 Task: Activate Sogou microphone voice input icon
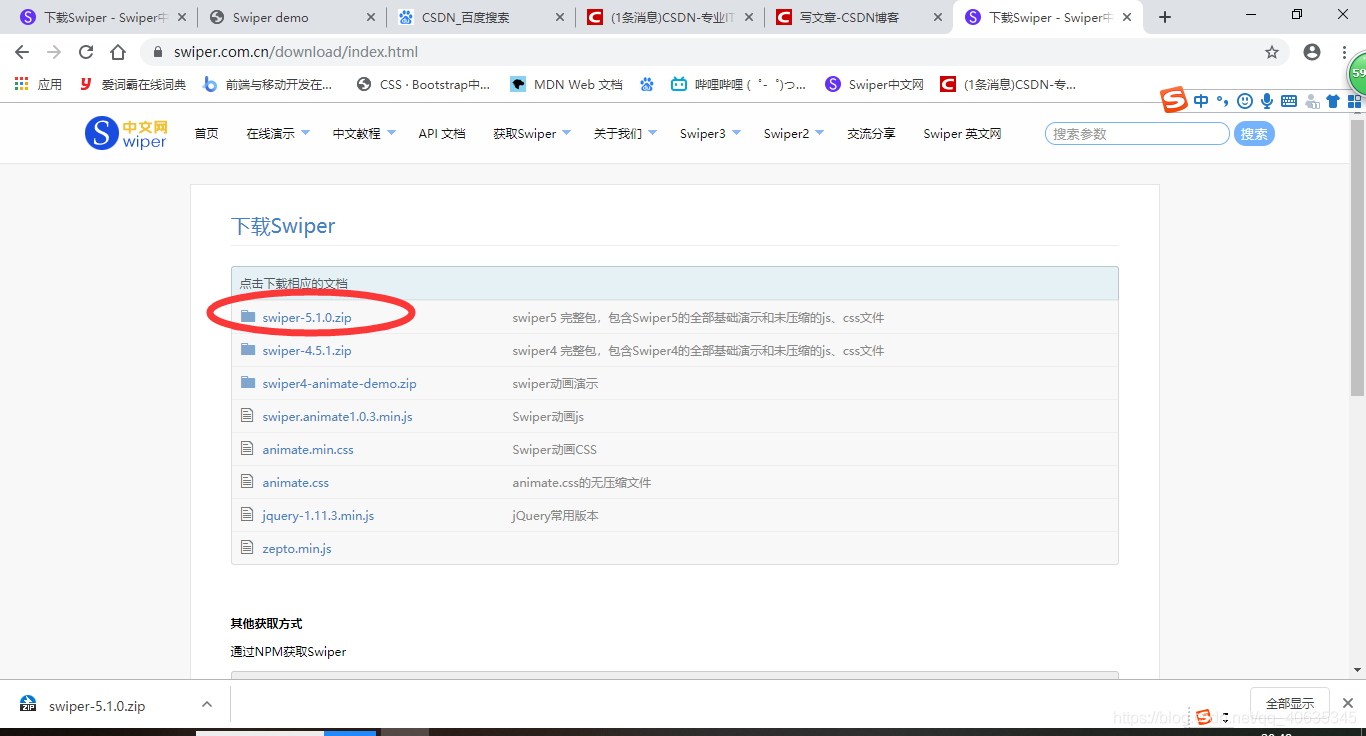coord(1267,101)
